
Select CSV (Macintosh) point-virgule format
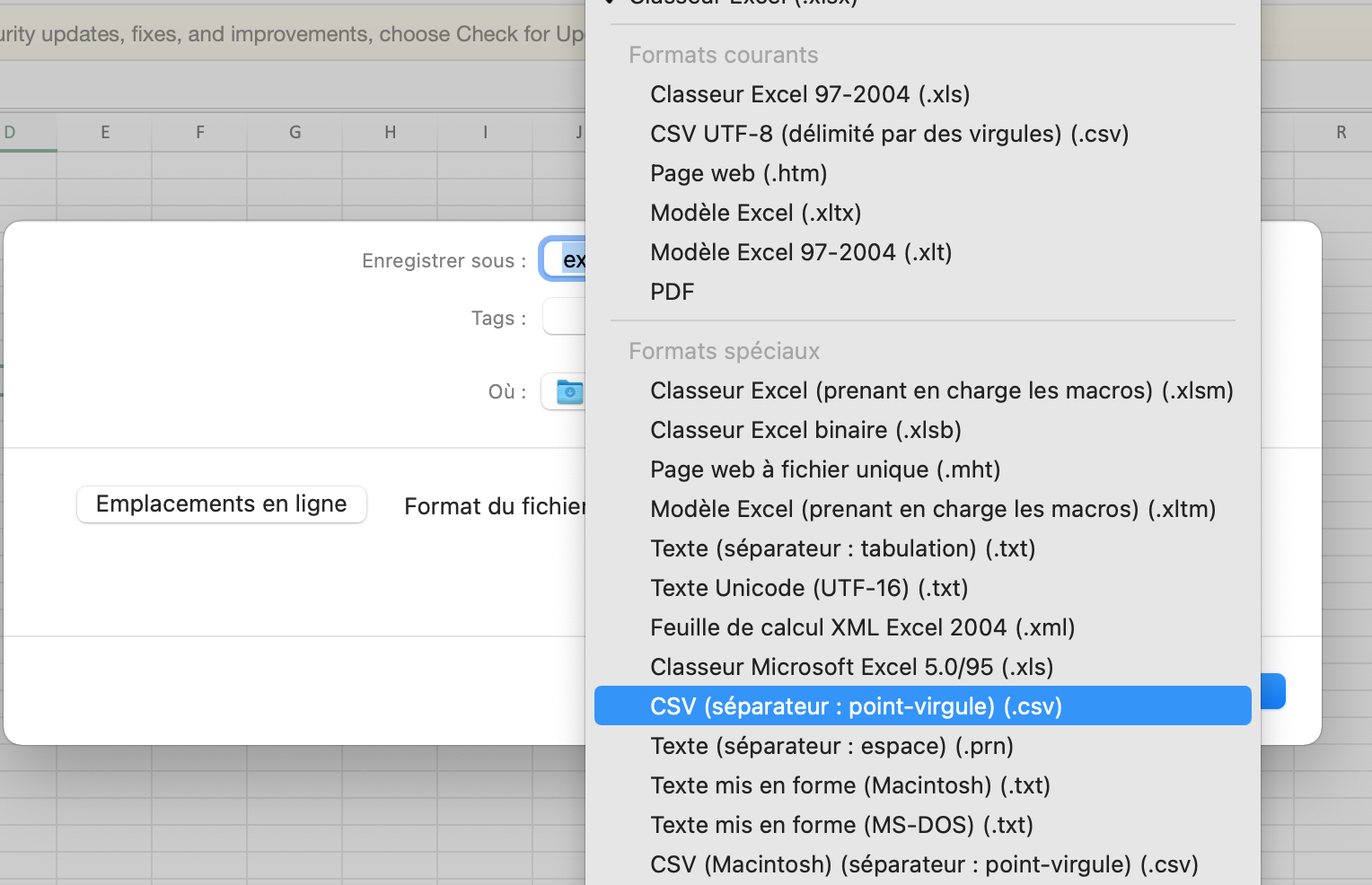click(x=923, y=864)
